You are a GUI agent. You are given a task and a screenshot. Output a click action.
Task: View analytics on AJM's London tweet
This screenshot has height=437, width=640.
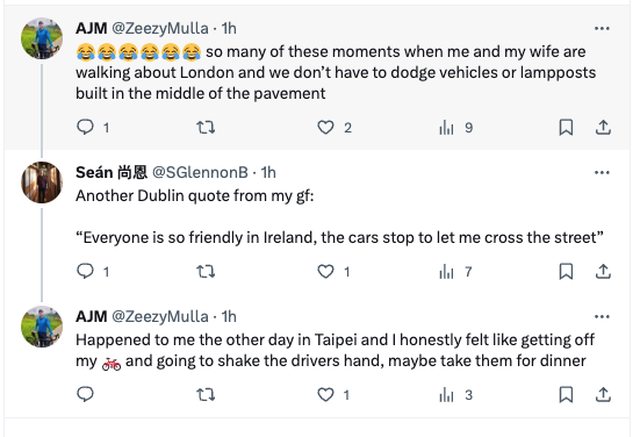tap(445, 127)
